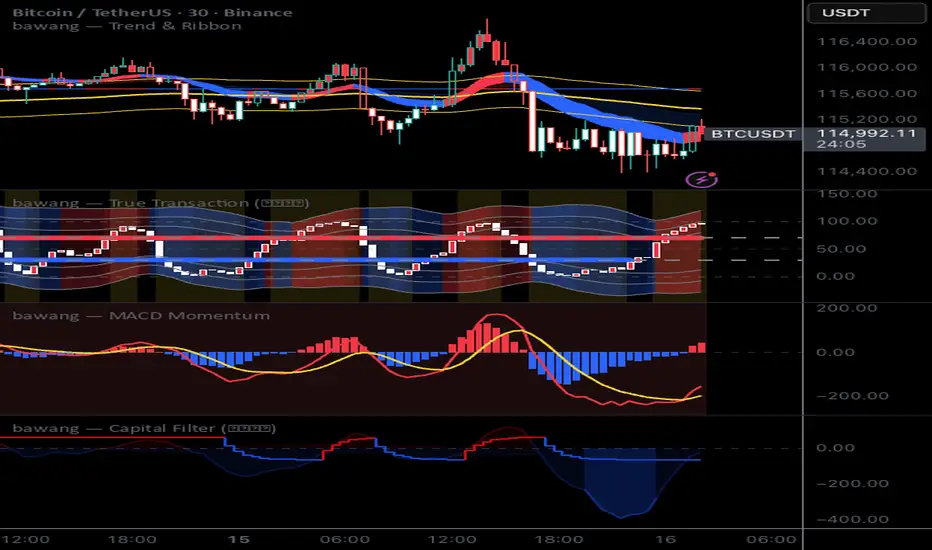Click the 200.00 MACD scale label
Viewport: 932px width, 550px height.
click(847, 308)
